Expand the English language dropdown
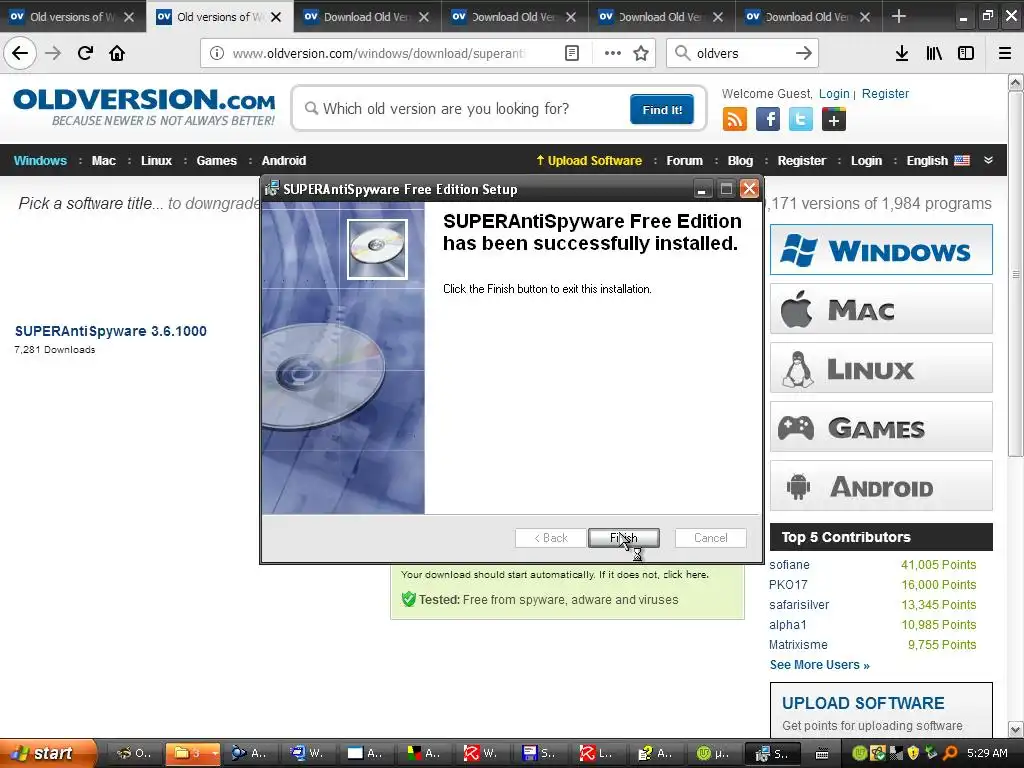 tap(938, 161)
